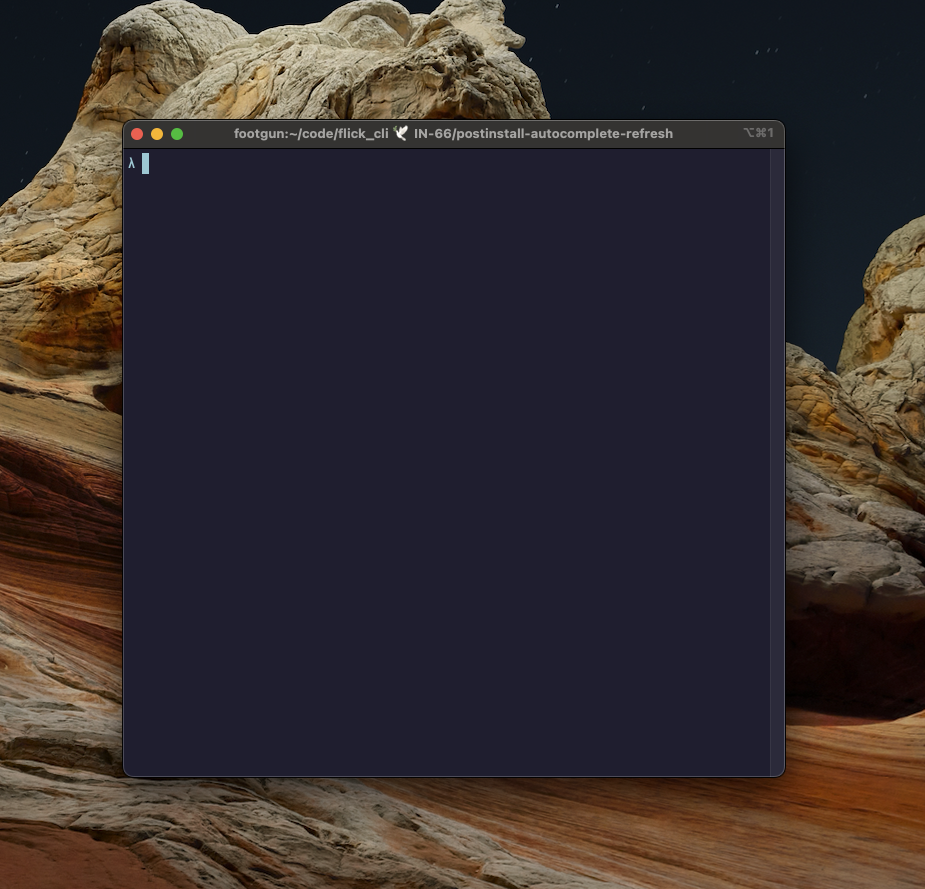
Task: Close the terminal window with the red button
Action: [x=137, y=134]
